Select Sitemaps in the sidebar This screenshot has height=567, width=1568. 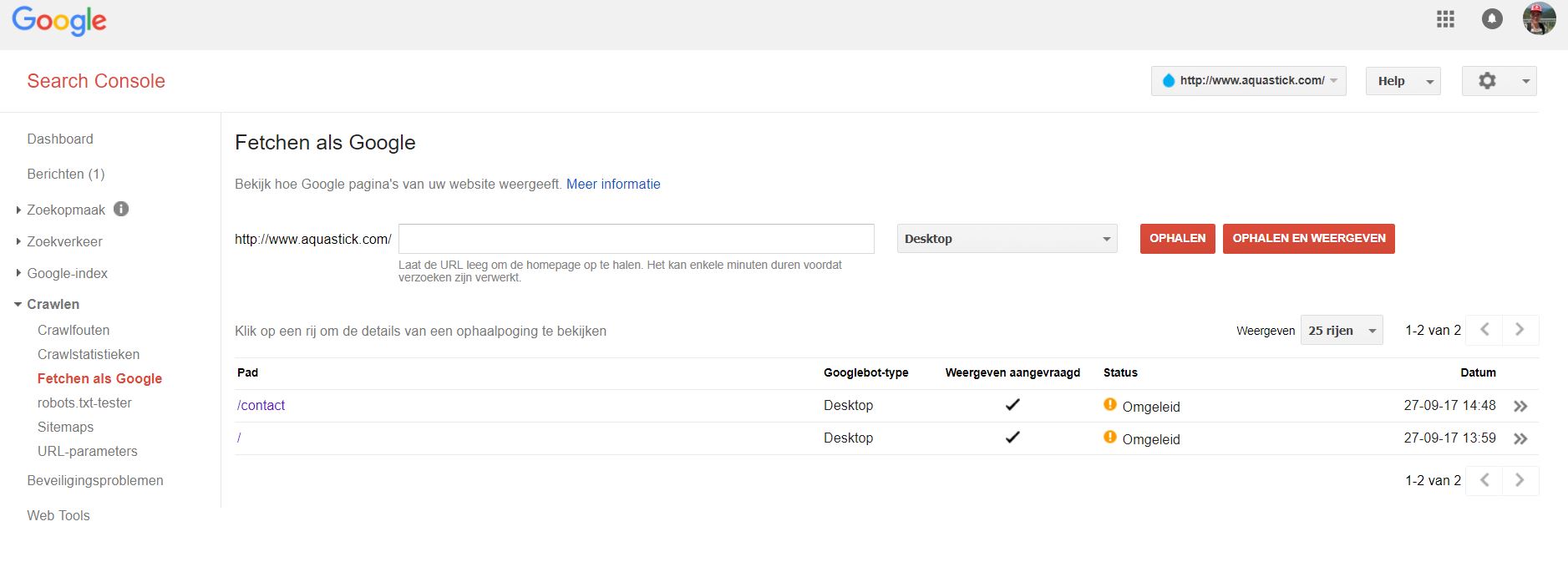pyautogui.click(x=65, y=427)
